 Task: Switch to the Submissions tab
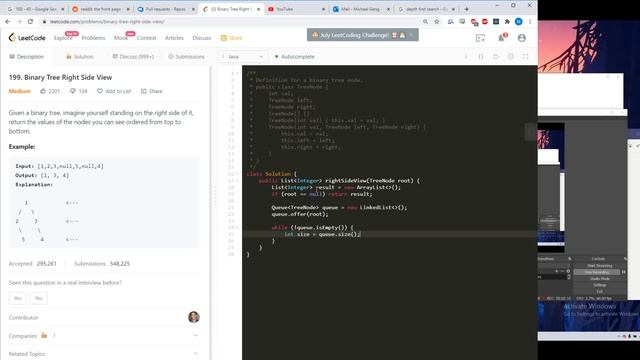point(187,56)
